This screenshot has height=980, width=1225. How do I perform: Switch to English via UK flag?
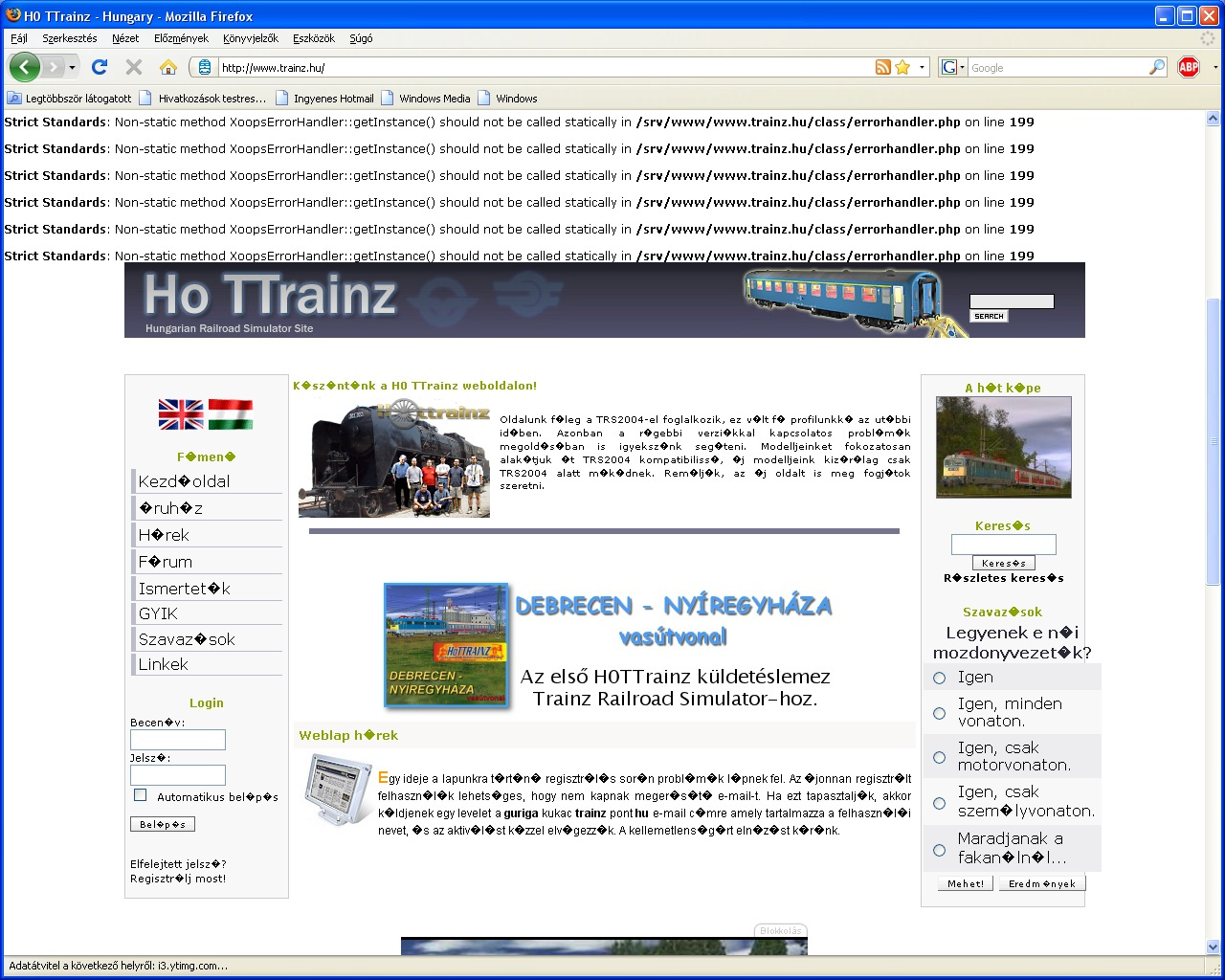tap(181, 414)
